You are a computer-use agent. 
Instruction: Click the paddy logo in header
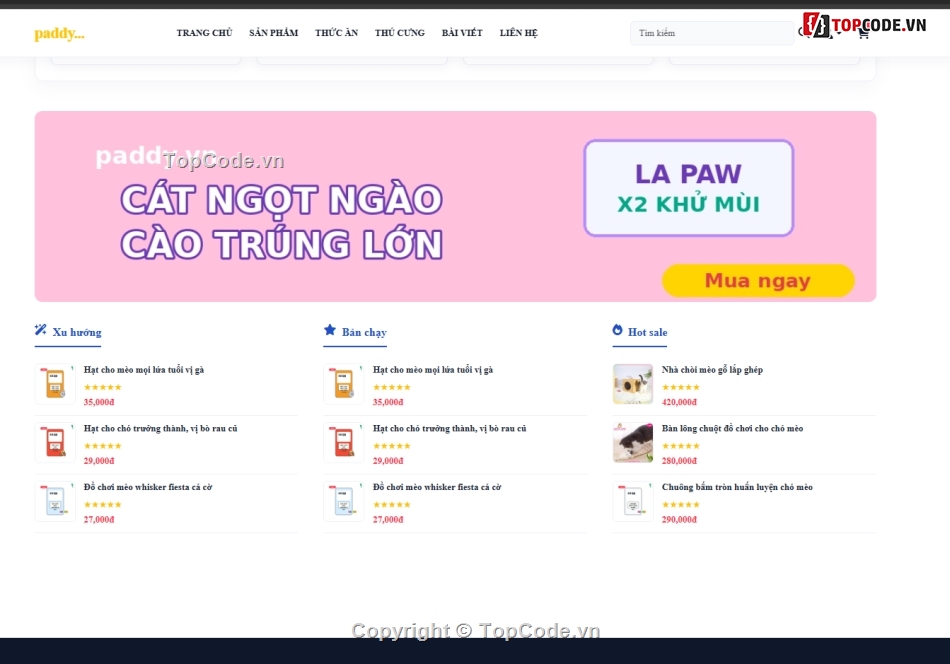(59, 33)
